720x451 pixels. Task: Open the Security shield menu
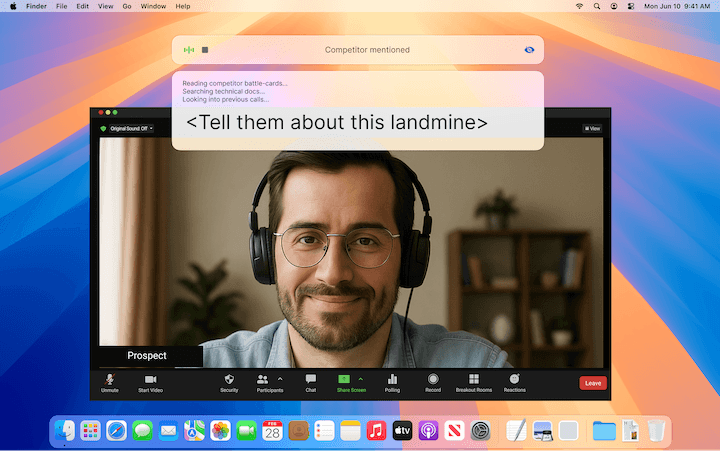pos(229,383)
